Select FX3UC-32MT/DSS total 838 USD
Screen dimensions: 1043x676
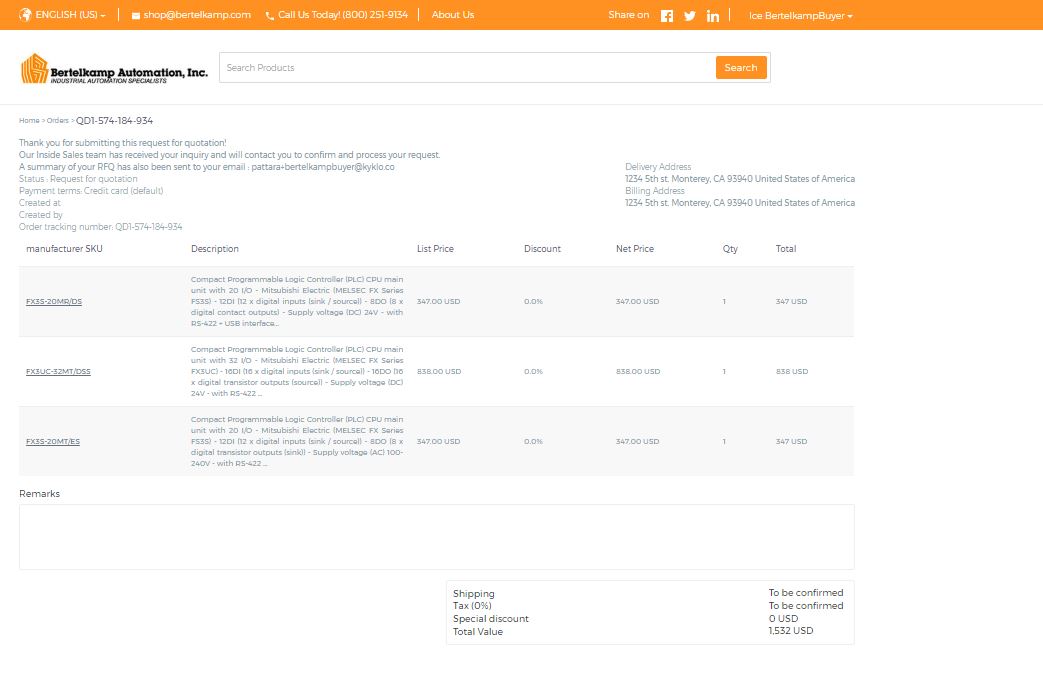(x=792, y=371)
